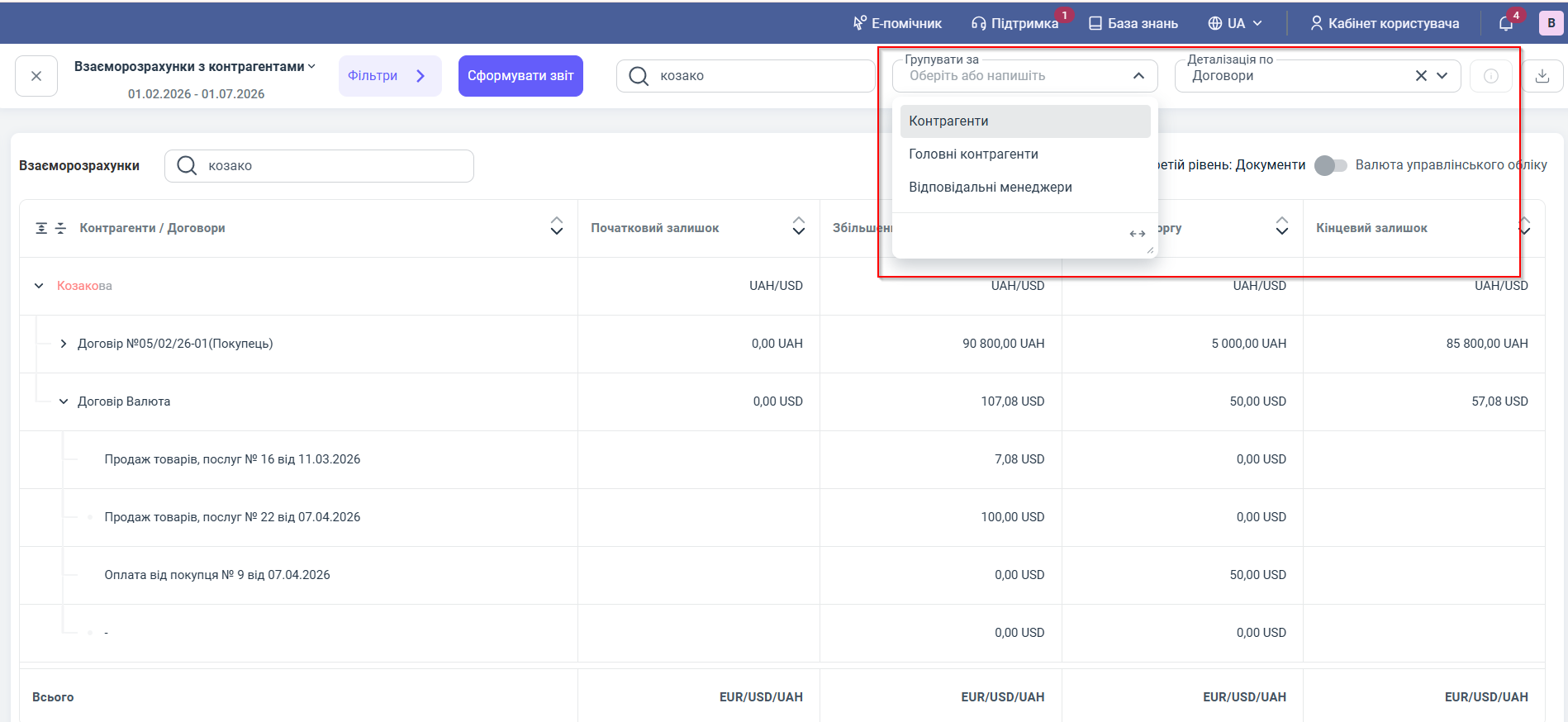The image size is (1568, 722).
Task: Collapse the Договір Валюта row
Action: pos(64,401)
